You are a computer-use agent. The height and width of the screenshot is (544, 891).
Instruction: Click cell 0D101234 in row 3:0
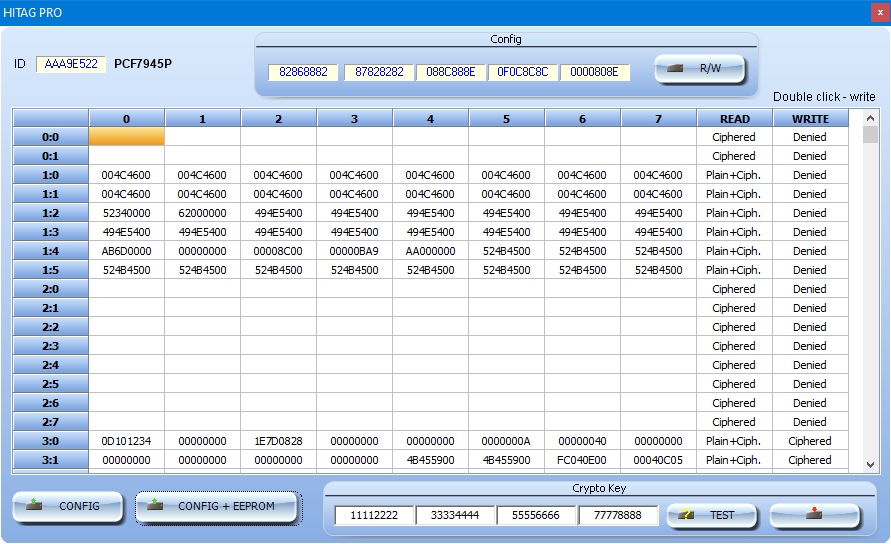pyautogui.click(x=127, y=441)
